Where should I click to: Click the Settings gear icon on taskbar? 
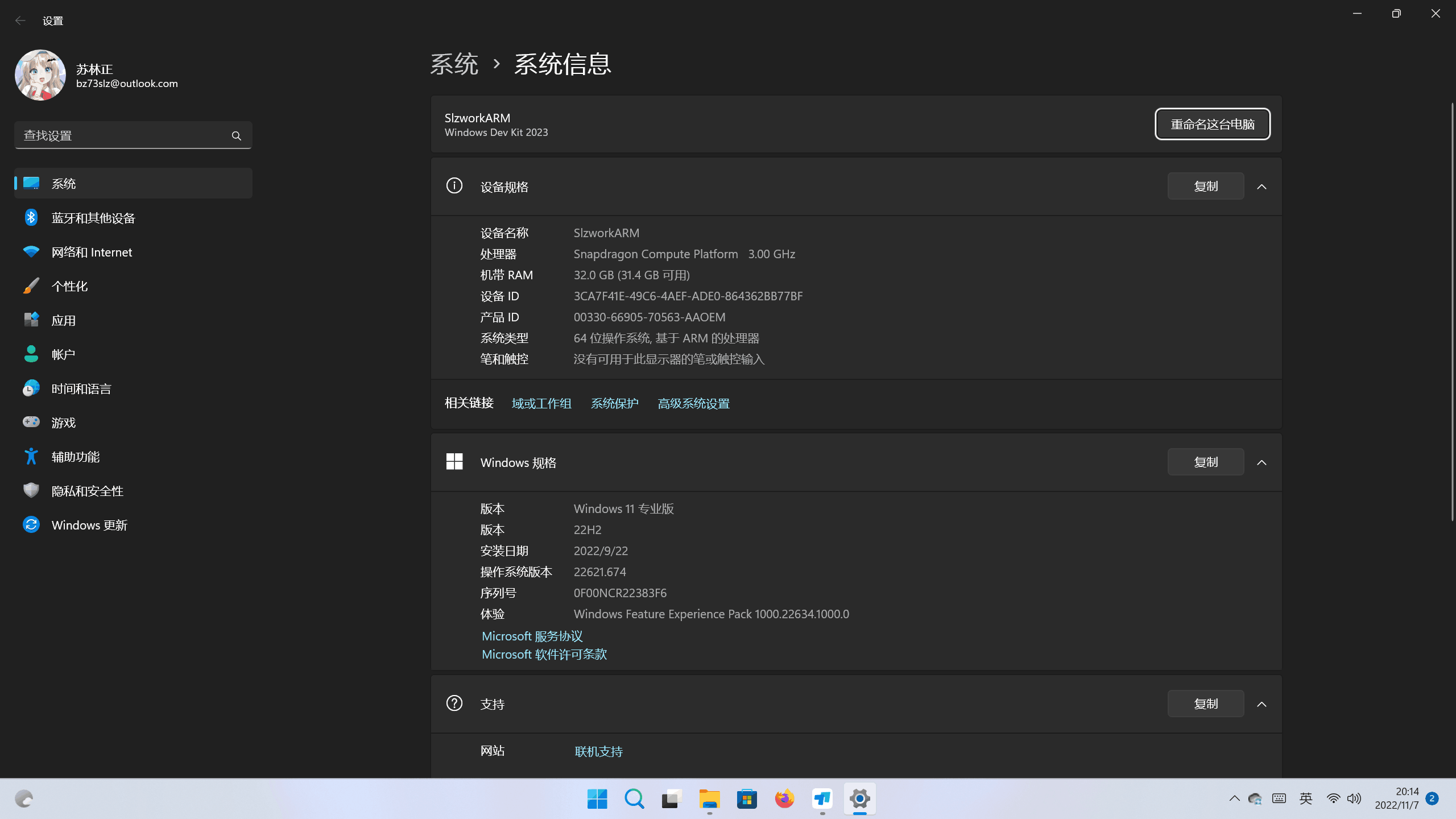[x=860, y=799]
